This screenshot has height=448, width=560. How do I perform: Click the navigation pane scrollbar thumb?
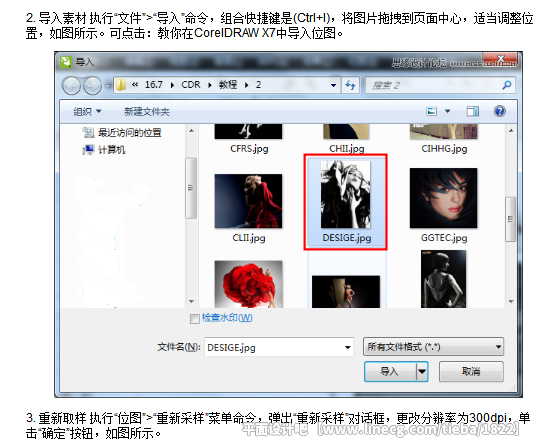191,188
